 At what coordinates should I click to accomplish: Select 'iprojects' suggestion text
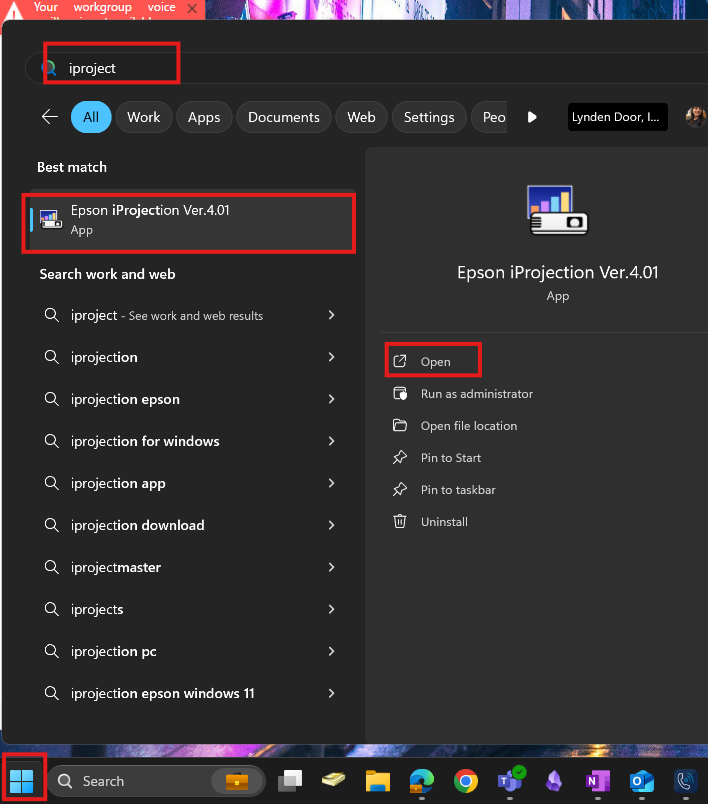coord(97,610)
